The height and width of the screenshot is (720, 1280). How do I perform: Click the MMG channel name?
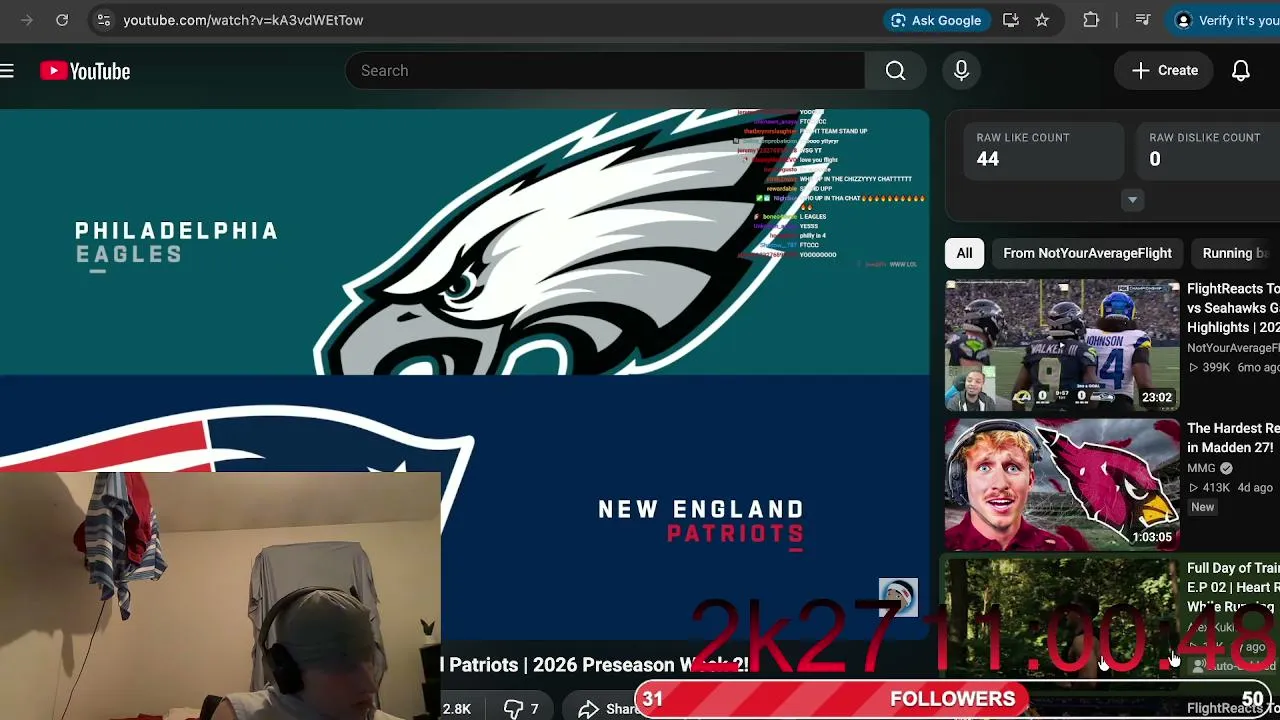pyautogui.click(x=1201, y=468)
